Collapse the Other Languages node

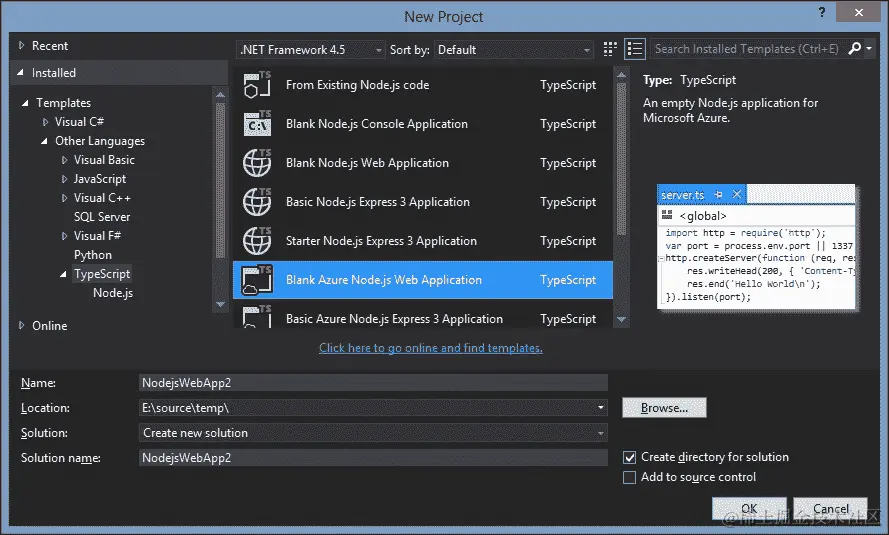(x=44, y=141)
